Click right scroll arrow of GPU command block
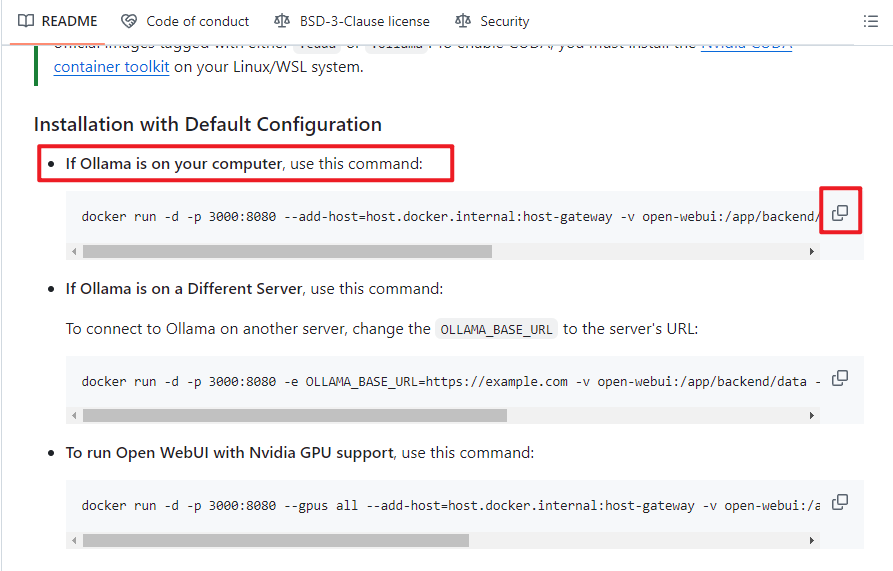Image resolution: width=893 pixels, height=571 pixels. click(812, 540)
